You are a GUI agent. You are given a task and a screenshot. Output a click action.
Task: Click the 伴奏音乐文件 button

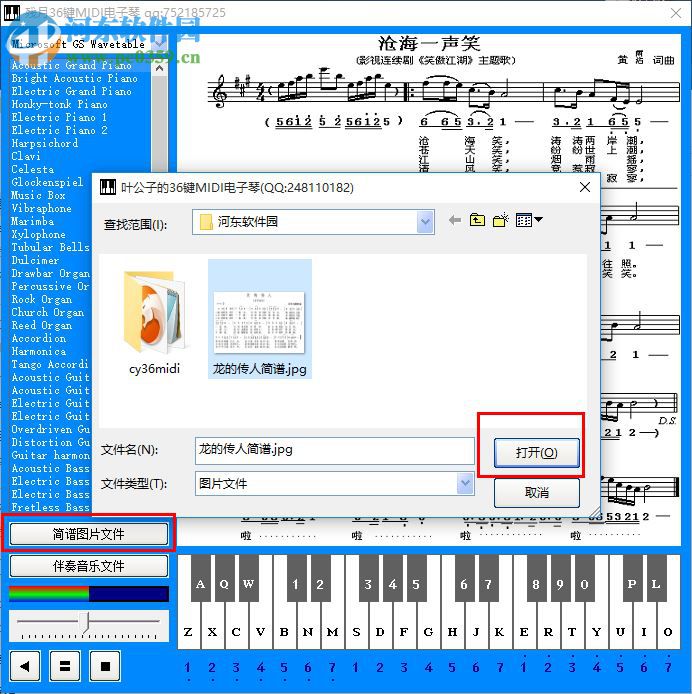click(89, 566)
